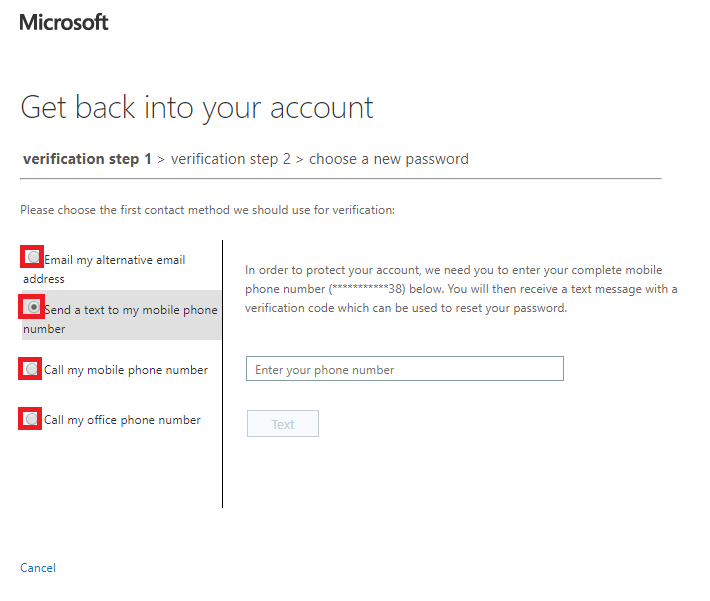Focus the 'Enter your phone number' field
Image resolution: width=710 pixels, height=601 pixels.
pos(404,369)
